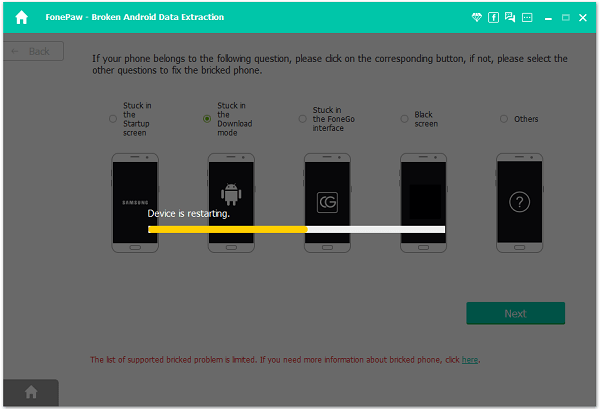Select Stuck in the FoneGo interface radio
This screenshot has height=409, width=600.
302,119
